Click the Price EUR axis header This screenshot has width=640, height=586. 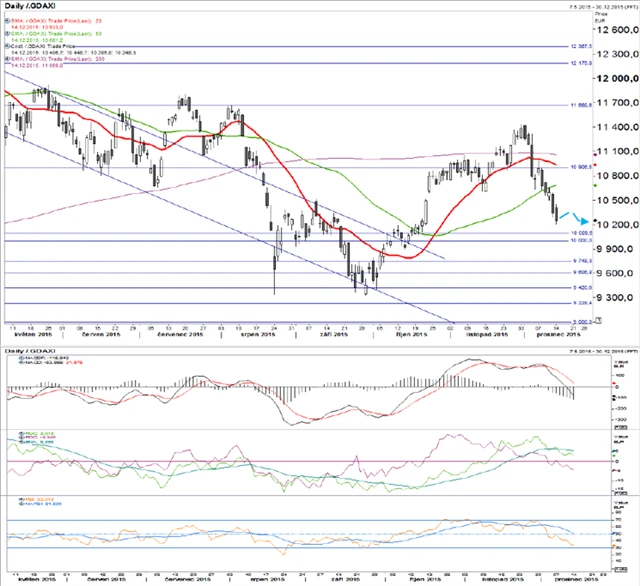point(601,17)
